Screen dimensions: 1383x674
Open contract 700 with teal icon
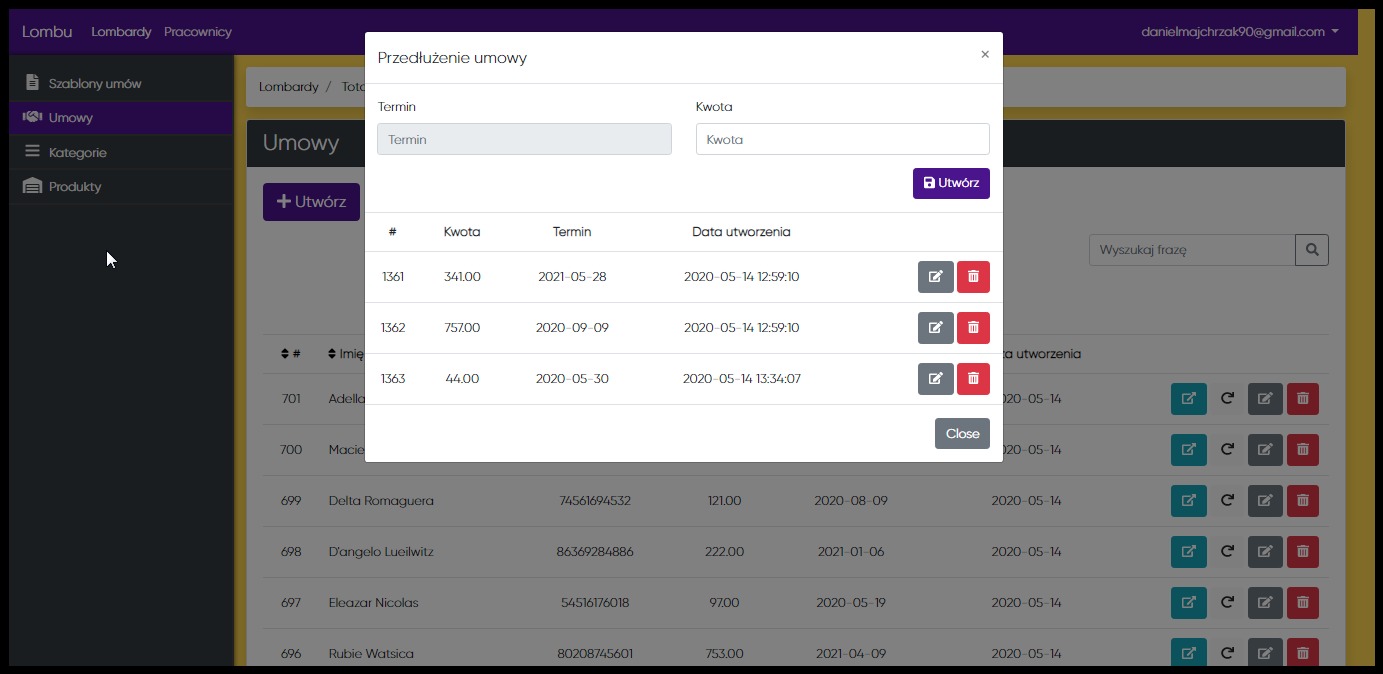1188,450
